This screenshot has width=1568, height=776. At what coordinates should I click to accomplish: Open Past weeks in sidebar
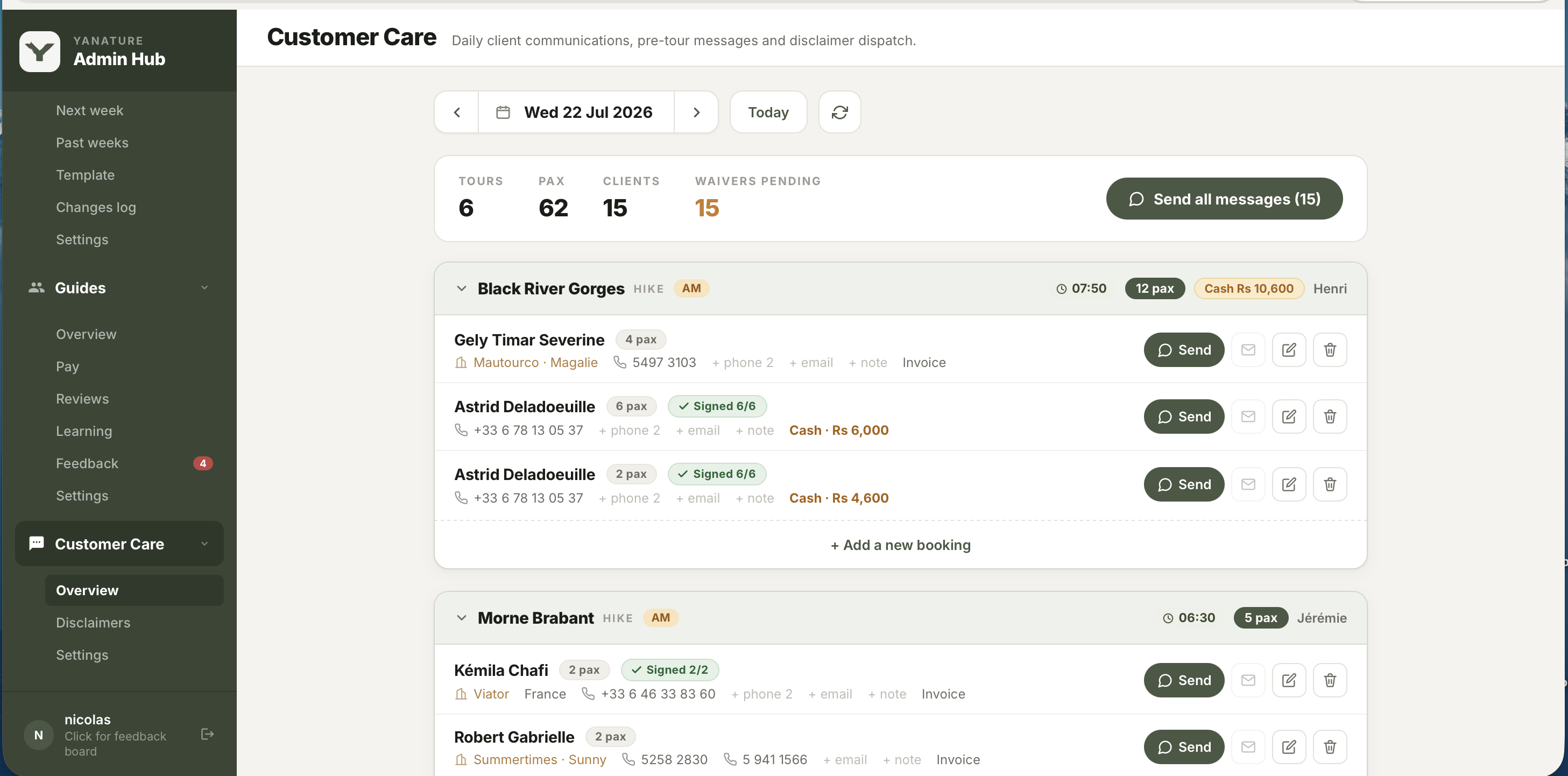click(x=92, y=143)
